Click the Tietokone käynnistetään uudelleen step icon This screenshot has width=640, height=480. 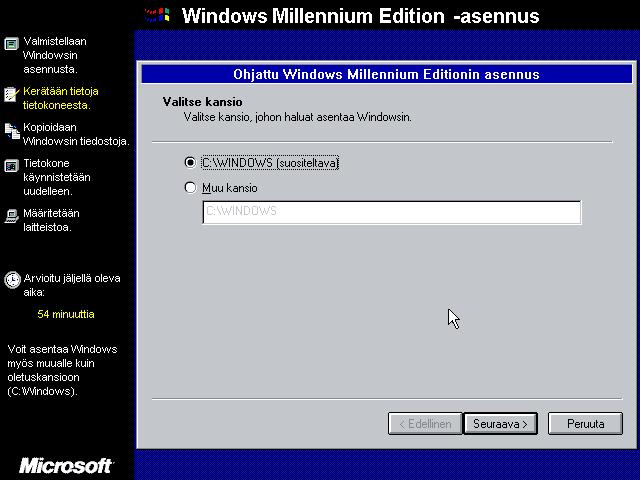click(11, 166)
